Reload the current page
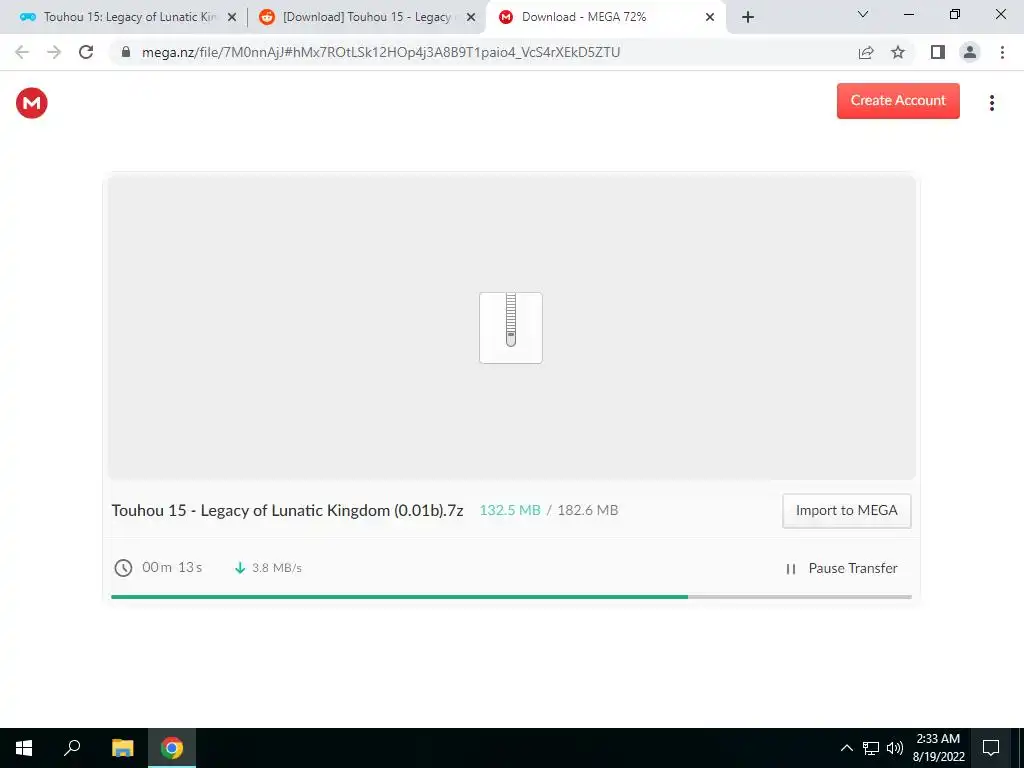 coord(86,52)
